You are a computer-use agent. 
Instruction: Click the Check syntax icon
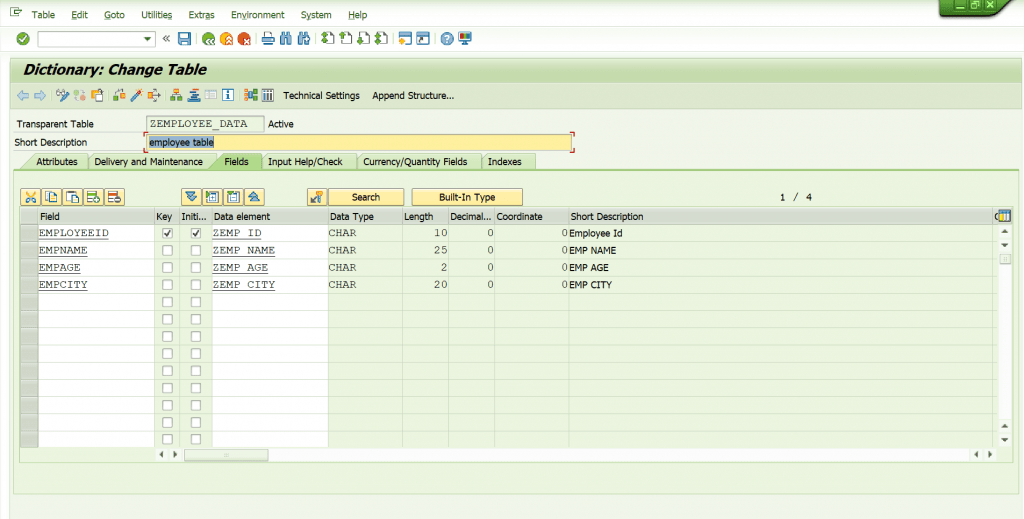[x=119, y=95]
